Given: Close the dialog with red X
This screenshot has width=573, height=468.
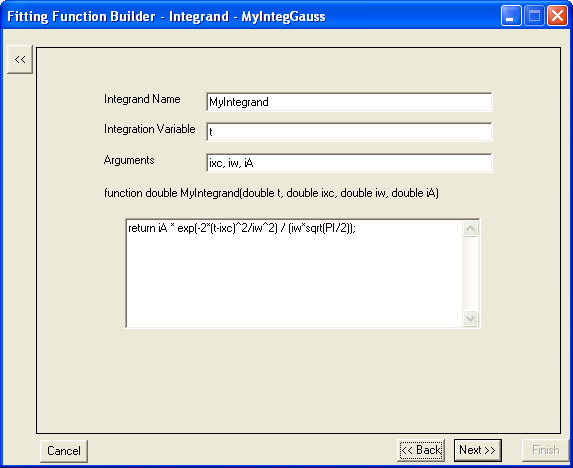Looking at the screenshot, I should coord(557,16).
